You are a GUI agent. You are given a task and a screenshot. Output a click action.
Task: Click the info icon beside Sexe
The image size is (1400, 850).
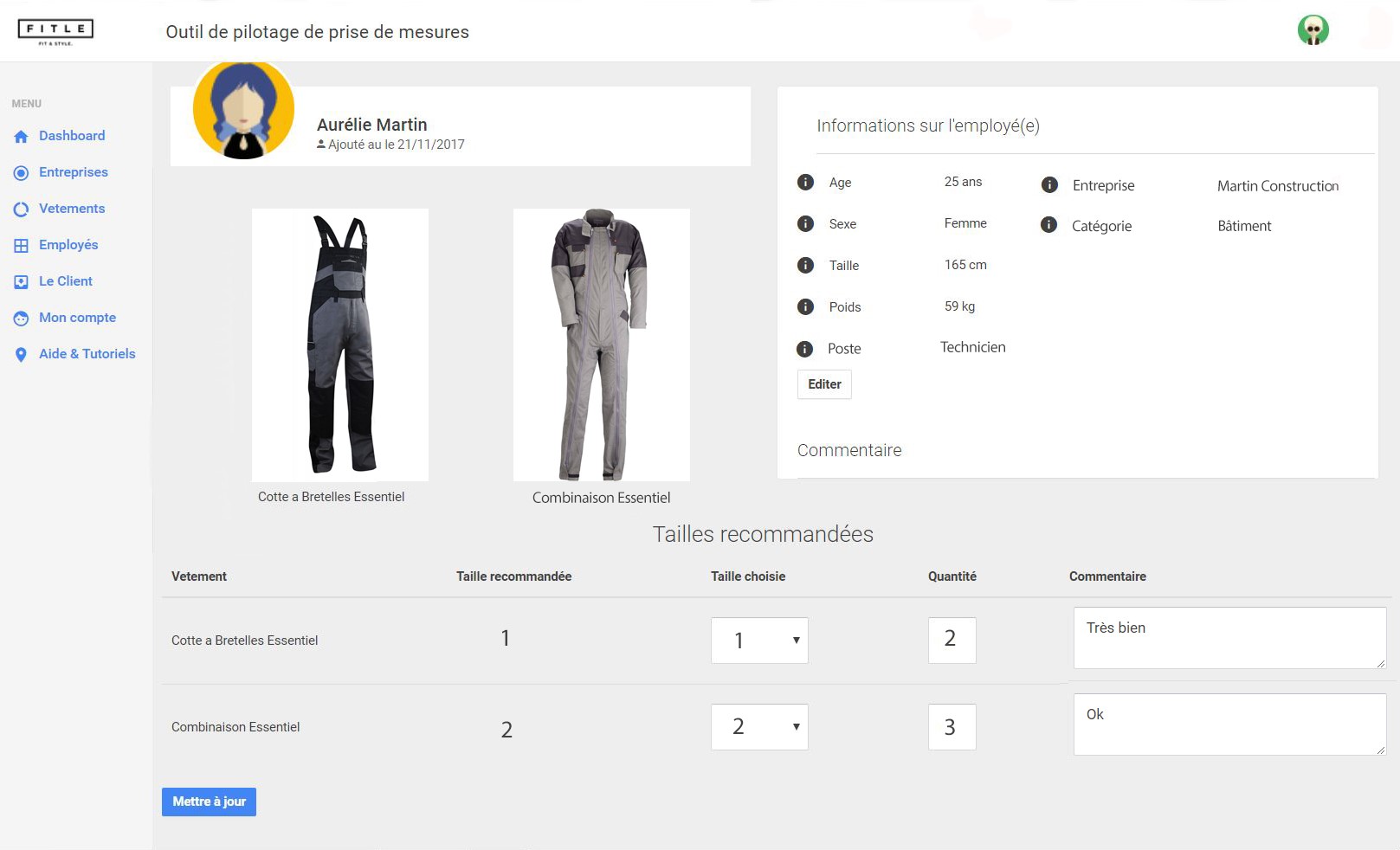805,224
